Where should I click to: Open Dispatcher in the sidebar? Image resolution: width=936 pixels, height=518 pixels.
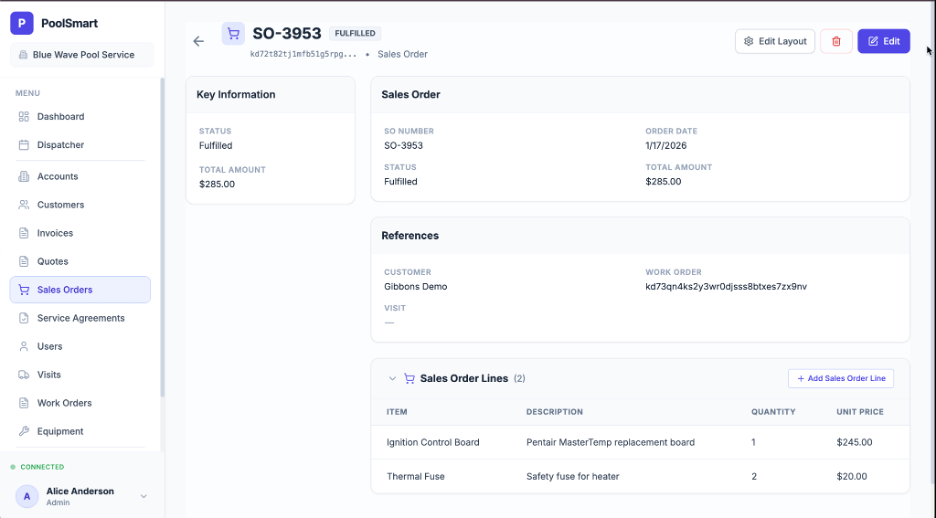pos(60,145)
